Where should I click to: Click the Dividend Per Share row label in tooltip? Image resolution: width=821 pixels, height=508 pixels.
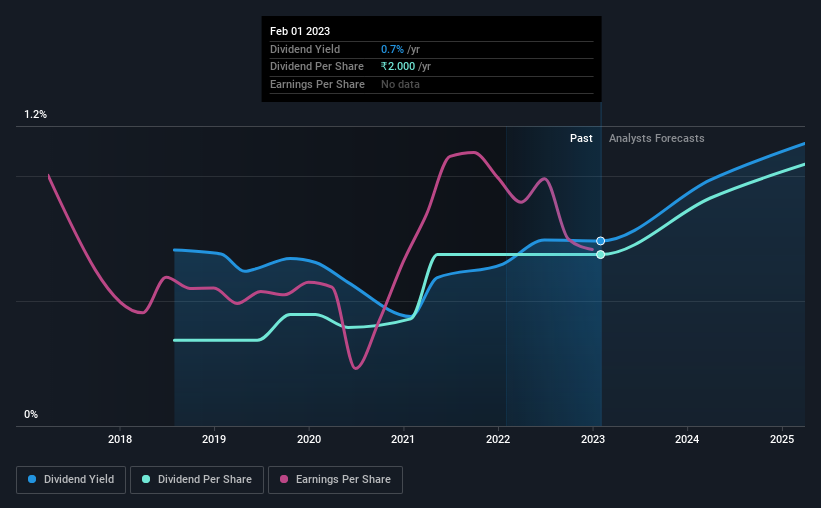(317, 67)
